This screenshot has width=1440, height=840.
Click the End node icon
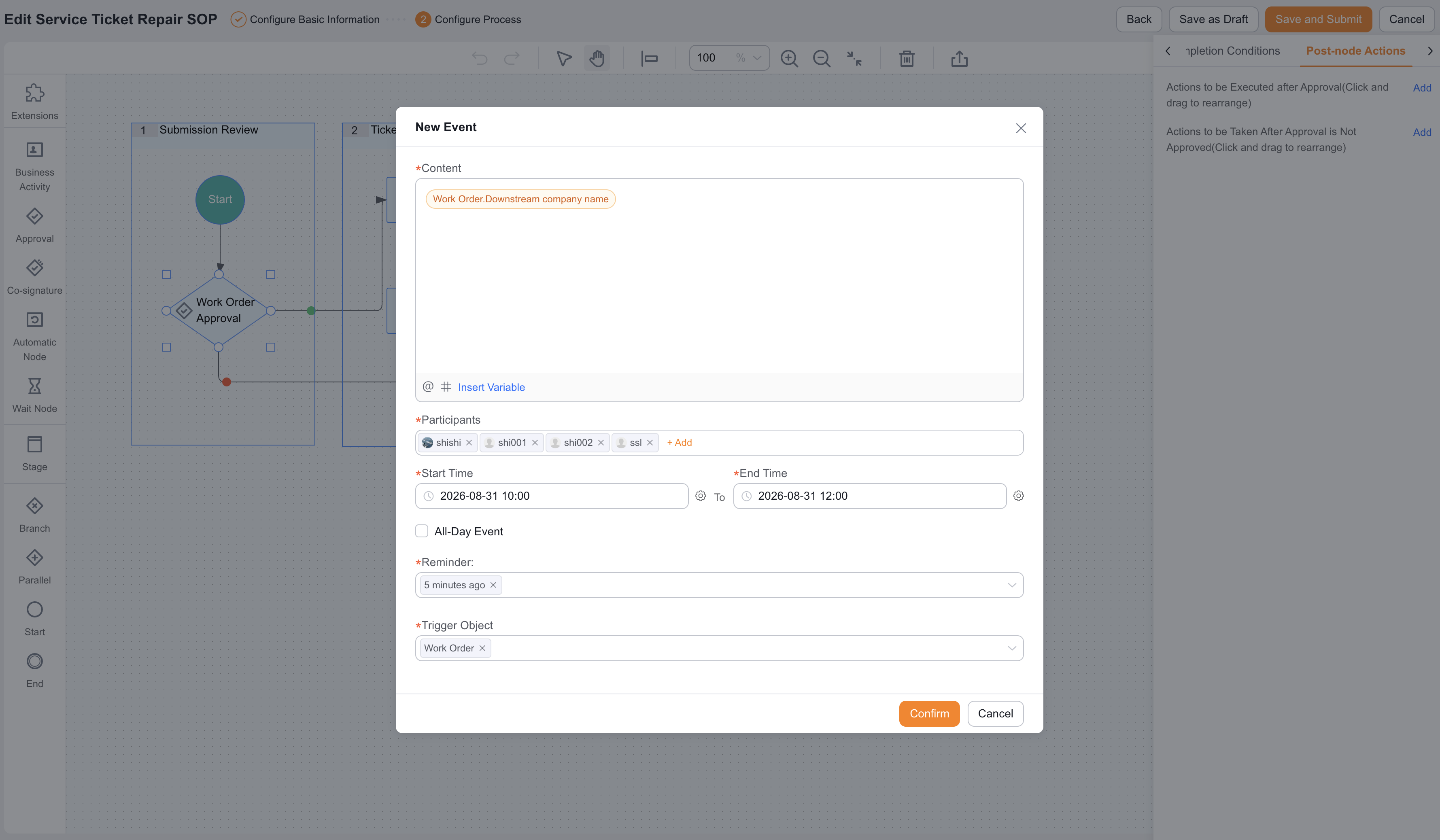coord(34,662)
